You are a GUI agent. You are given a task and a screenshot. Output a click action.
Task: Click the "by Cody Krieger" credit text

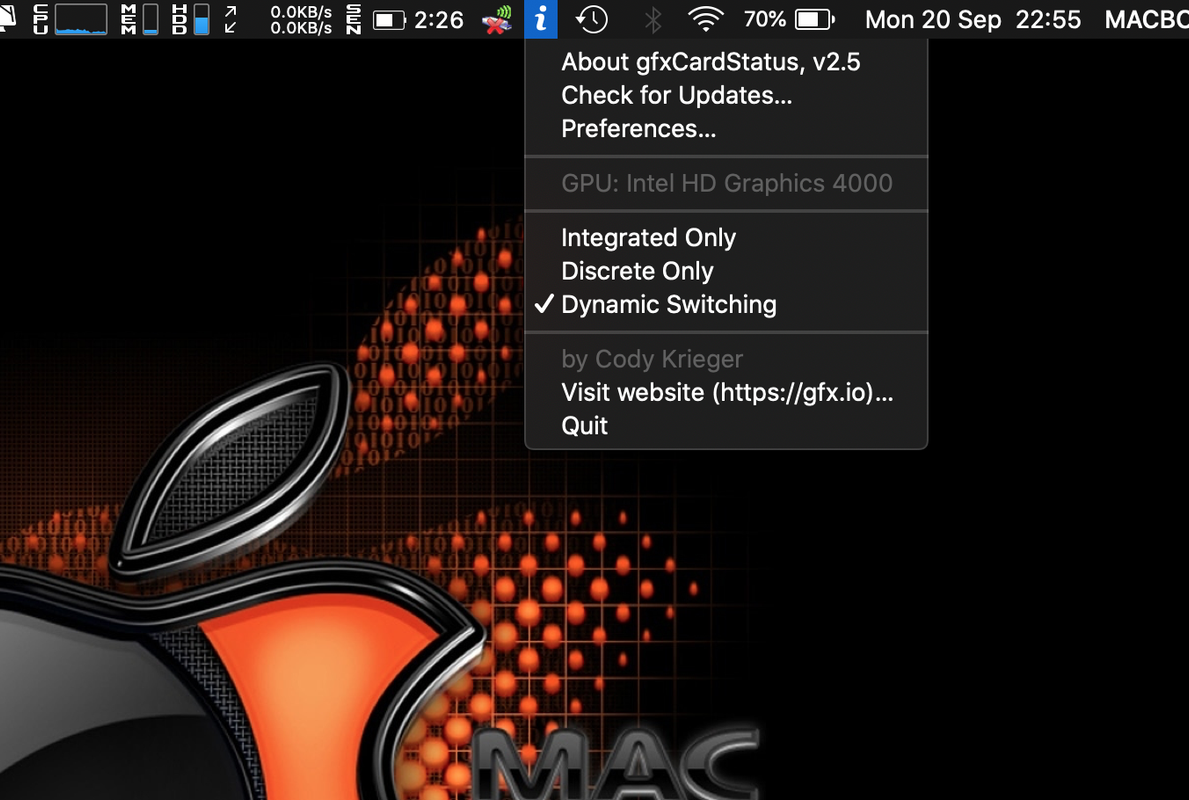coord(651,359)
